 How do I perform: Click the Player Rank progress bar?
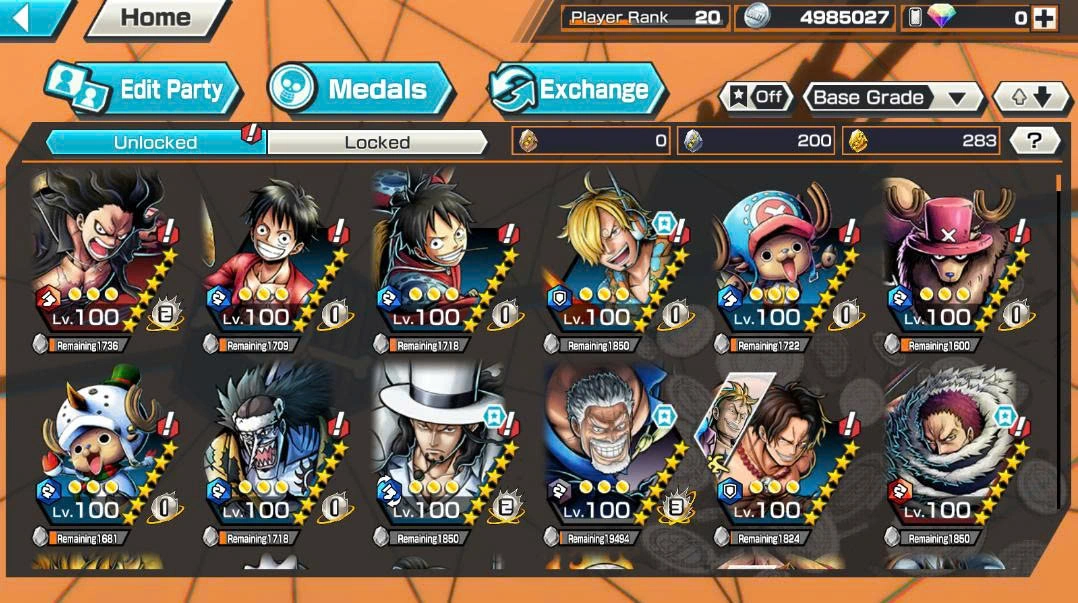click(x=644, y=18)
